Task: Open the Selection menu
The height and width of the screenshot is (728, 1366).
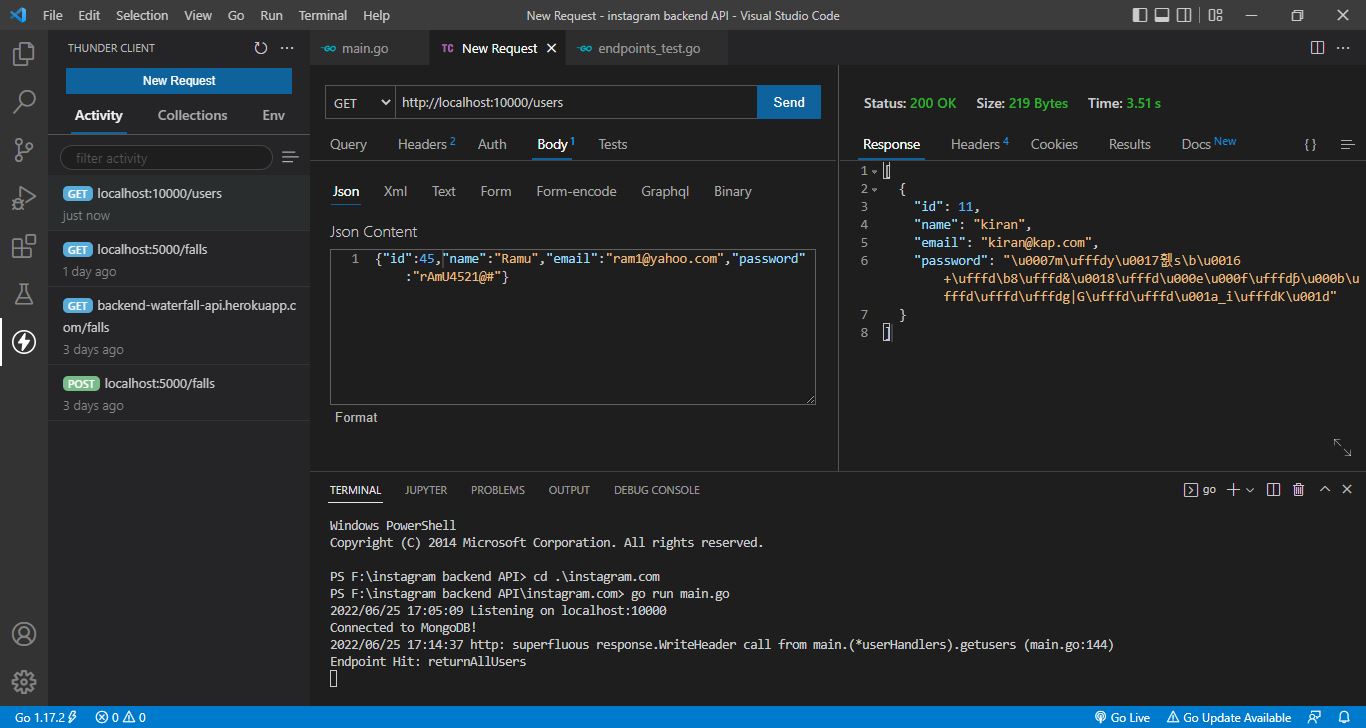Action: pyautogui.click(x=142, y=15)
